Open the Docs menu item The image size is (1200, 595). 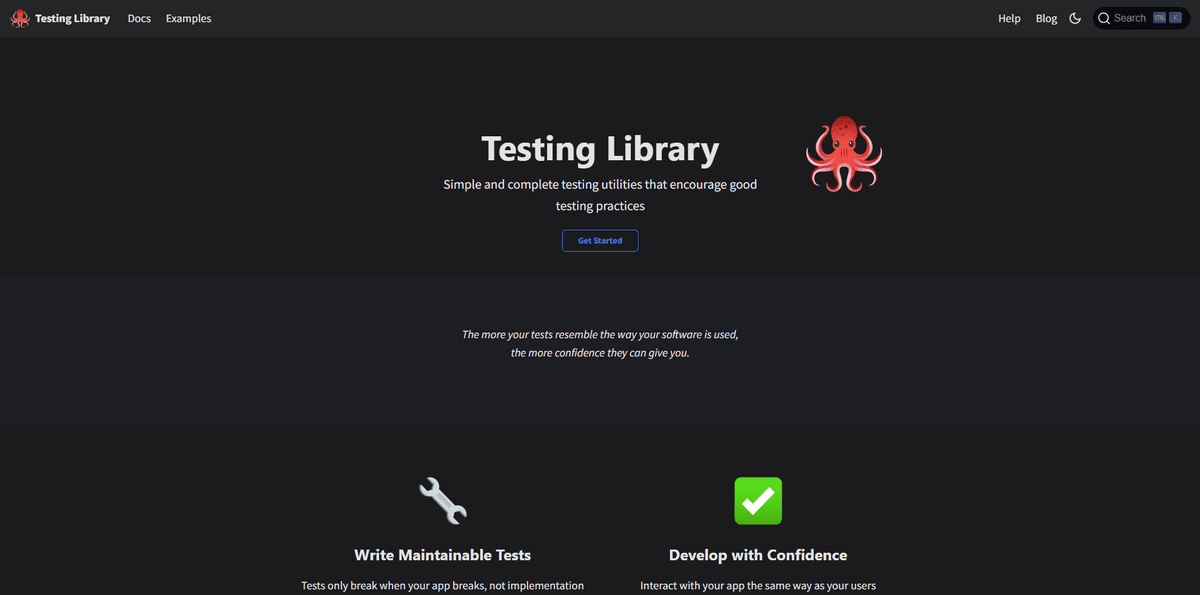pyautogui.click(x=139, y=18)
